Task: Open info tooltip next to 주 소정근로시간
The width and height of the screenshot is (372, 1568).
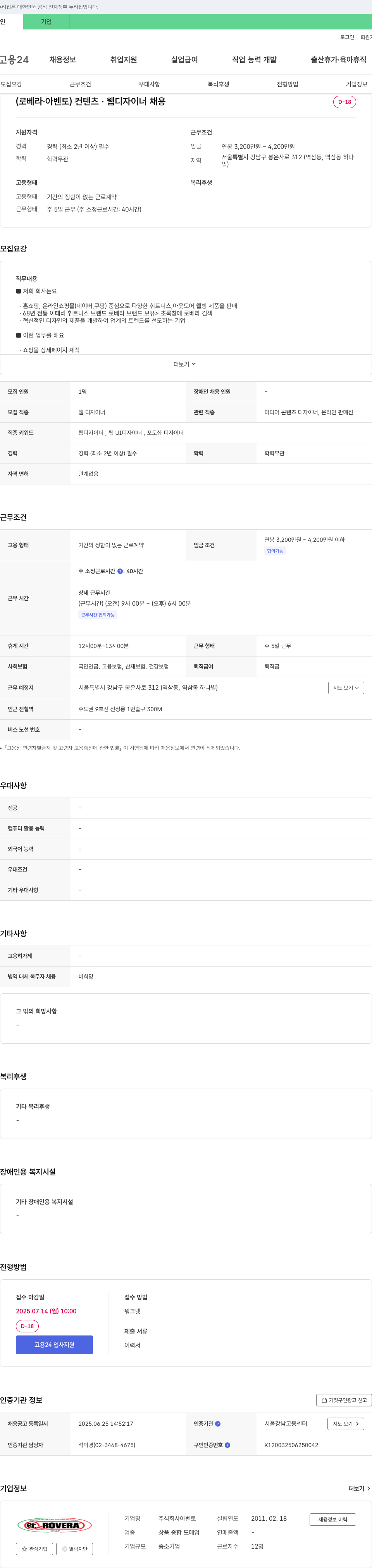Action: [x=120, y=571]
